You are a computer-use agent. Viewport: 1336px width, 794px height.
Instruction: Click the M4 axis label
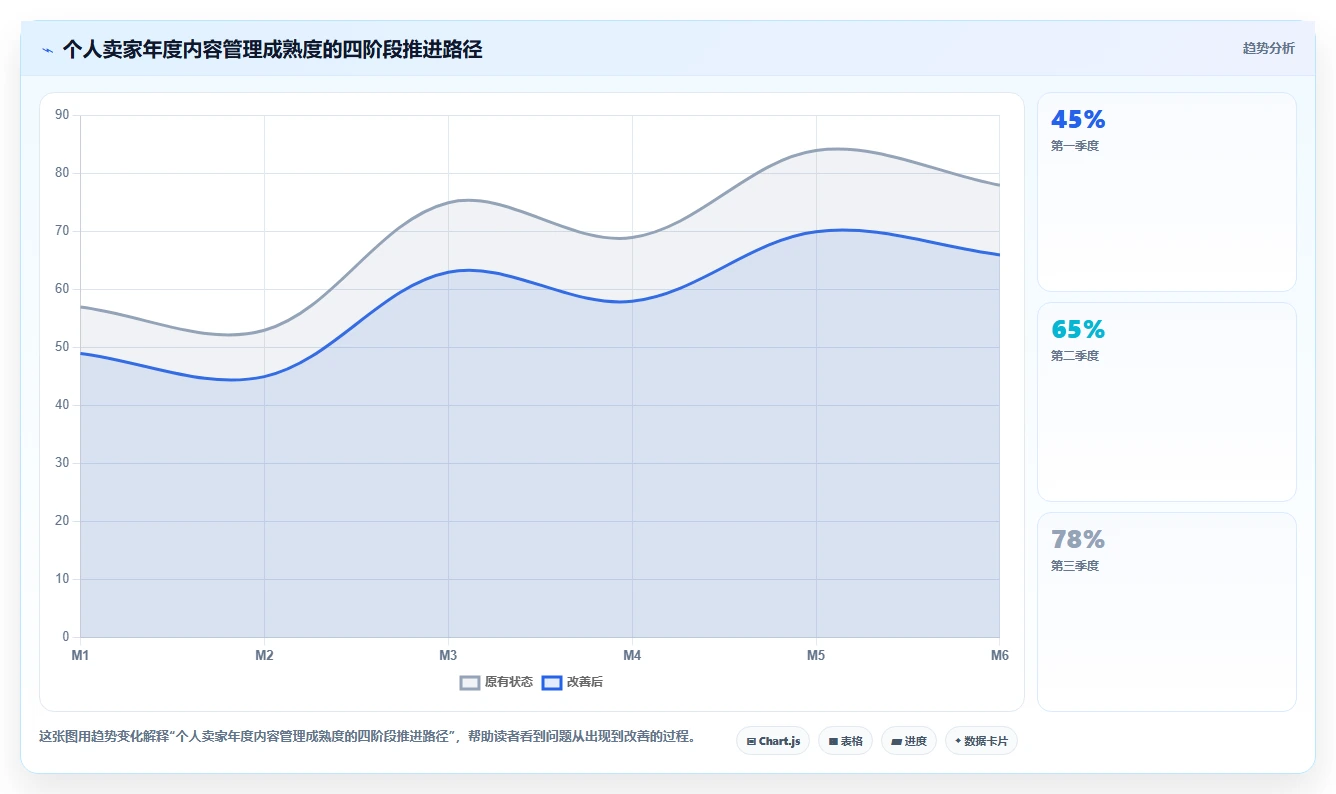click(x=632, y=656)
